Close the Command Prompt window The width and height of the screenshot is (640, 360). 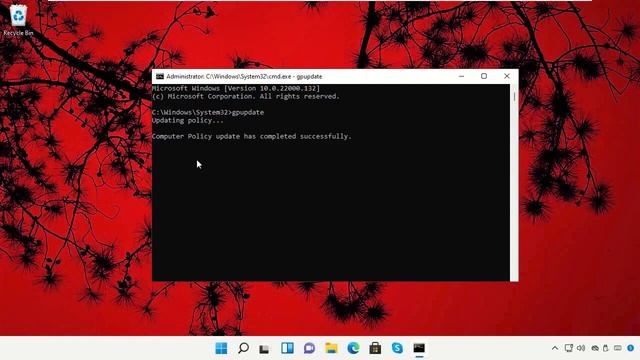(x=507, y=76)
